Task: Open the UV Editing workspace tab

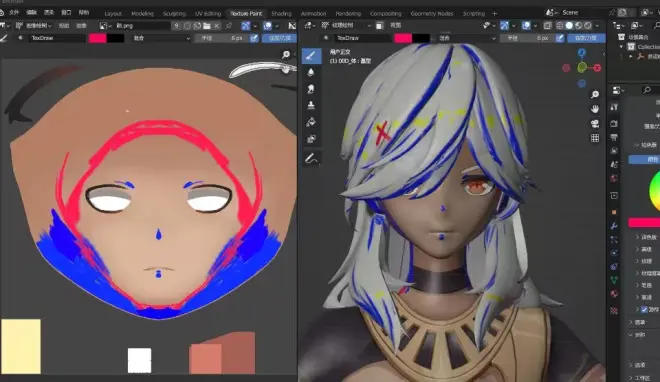Action: (x=208, y=13)
